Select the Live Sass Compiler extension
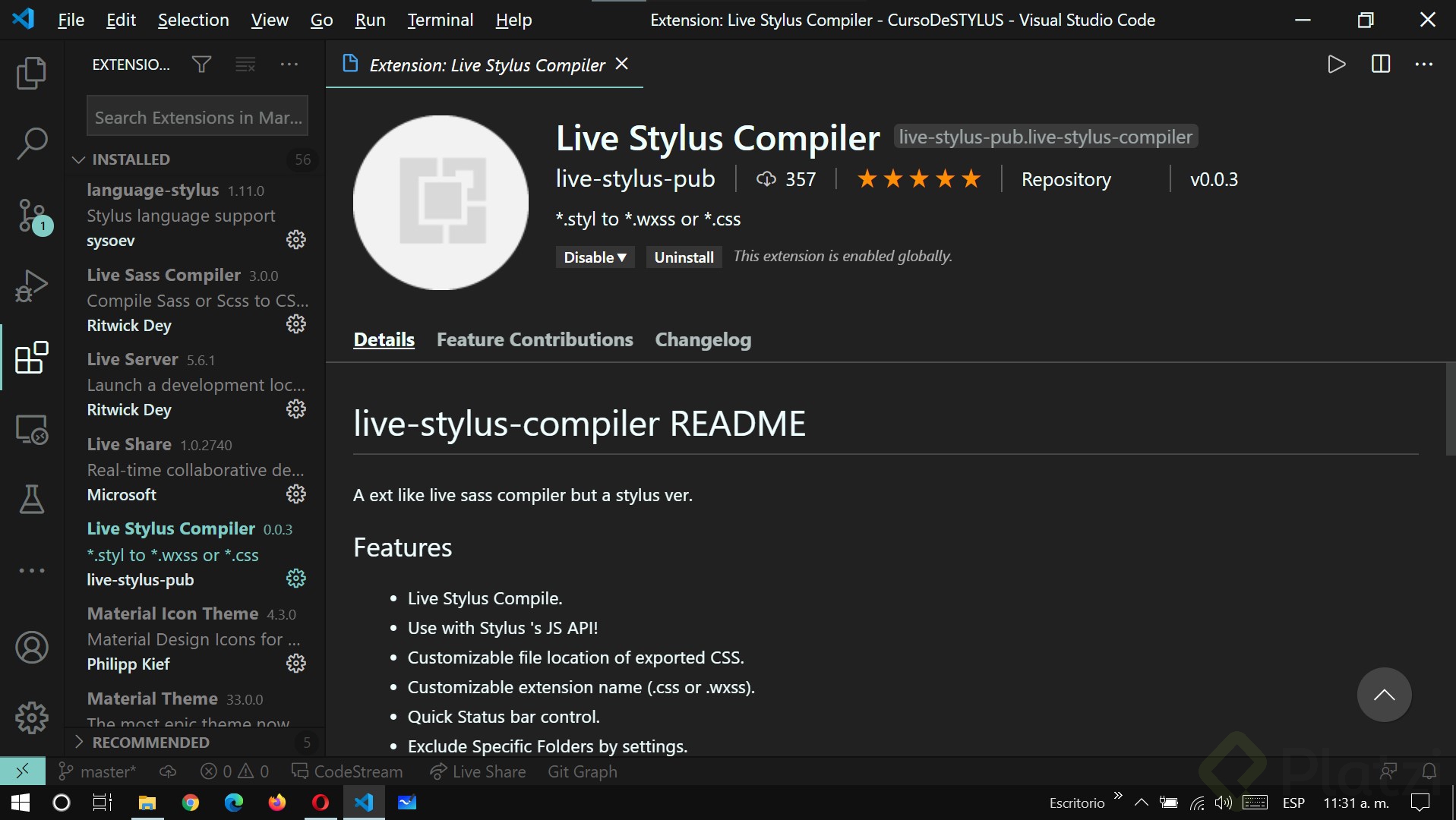 click(196, 301)
